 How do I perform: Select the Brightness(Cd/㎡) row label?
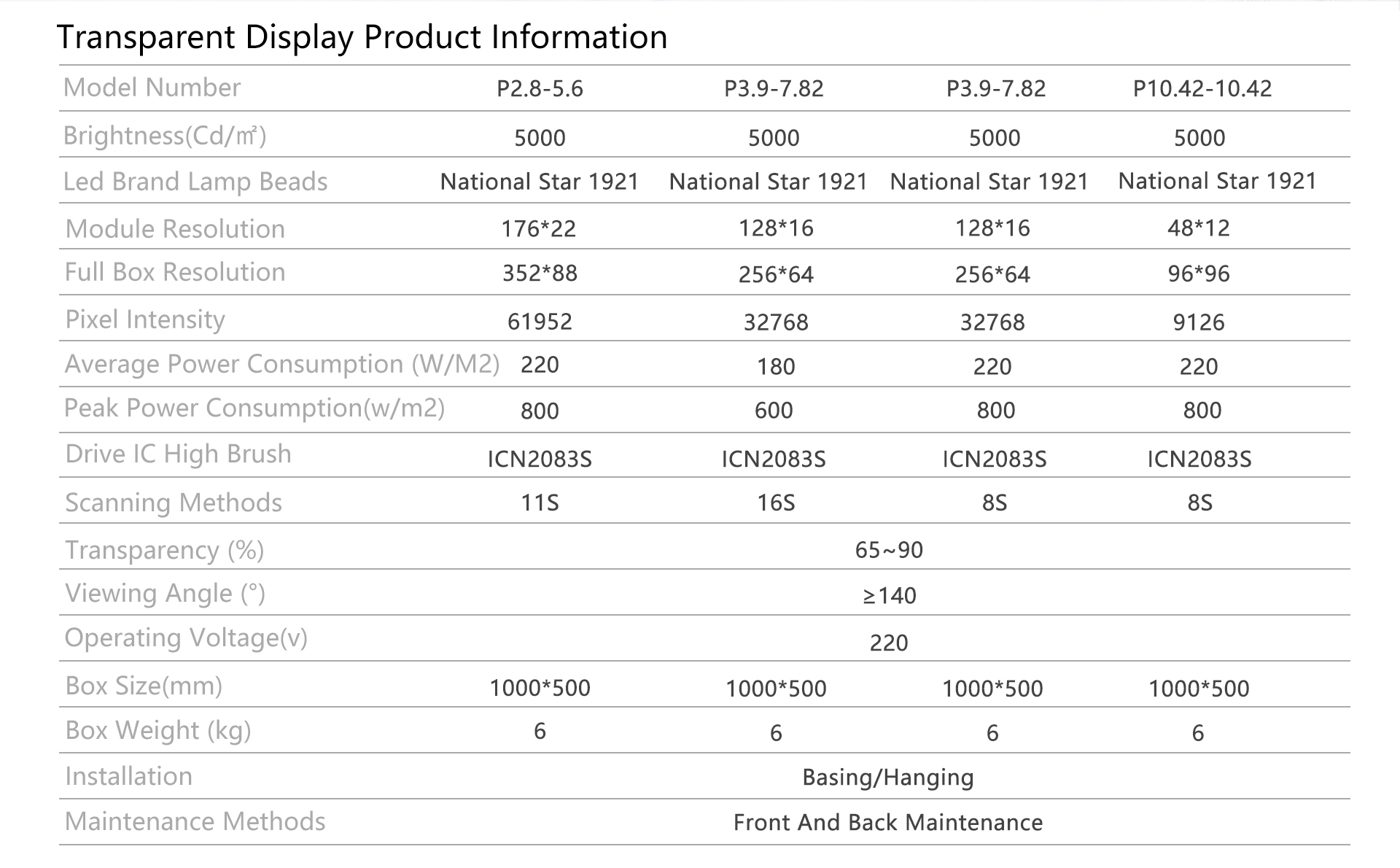[x=165, y=136]
